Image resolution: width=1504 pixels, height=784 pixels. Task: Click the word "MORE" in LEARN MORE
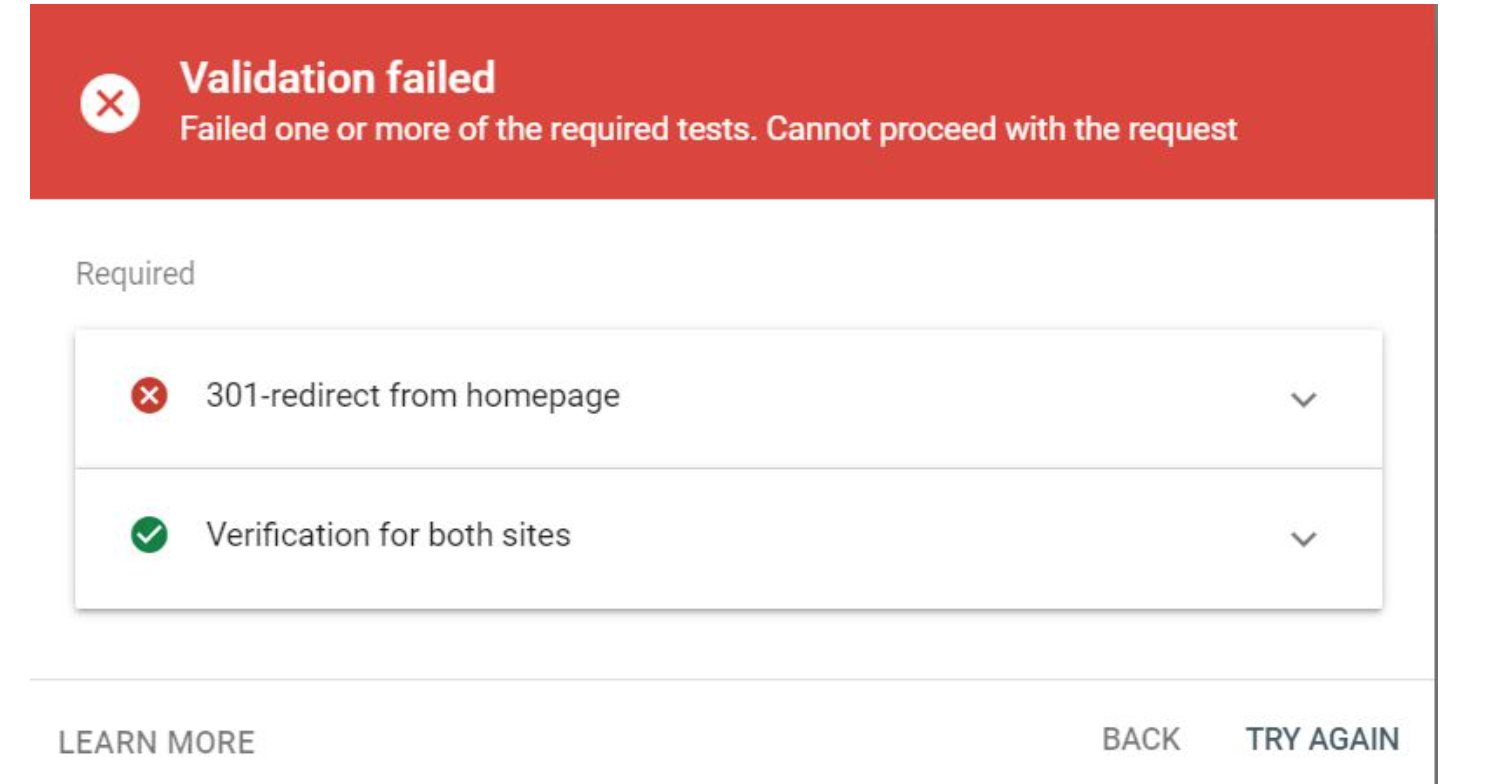pos(210,742)
